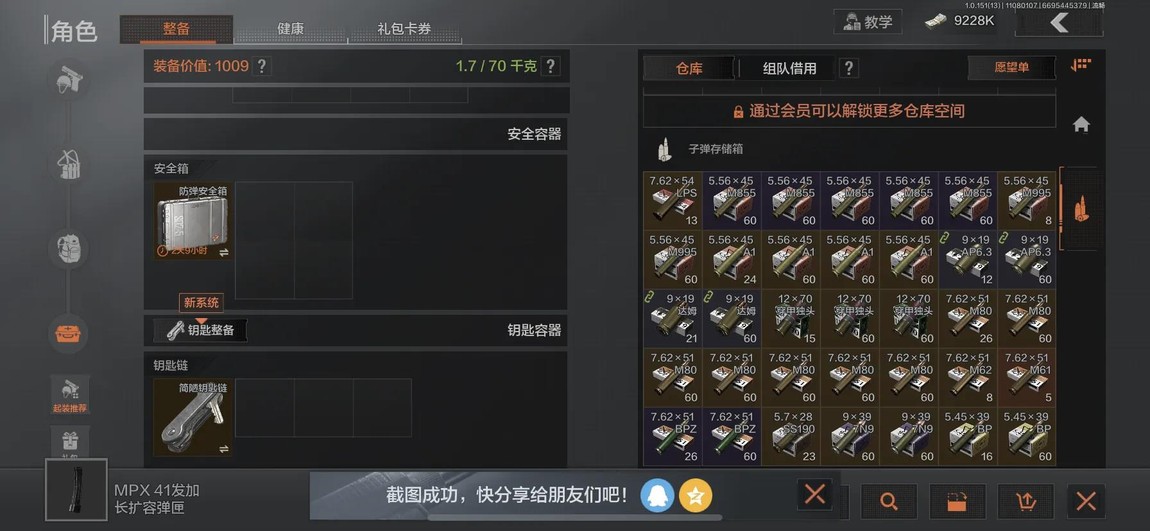Open the weapons and helmet sidebar icon
The height and width of the screenshot is (531, 1150).
pyautogui.click(x=69, y=78)
